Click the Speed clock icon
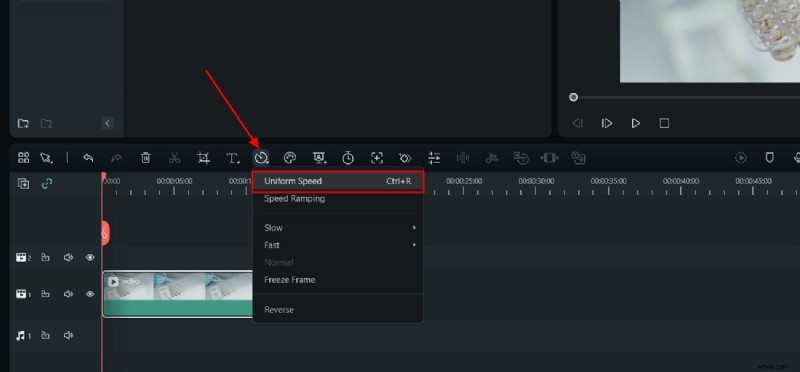This screenshot has width=800, height=372. (262, 158)
